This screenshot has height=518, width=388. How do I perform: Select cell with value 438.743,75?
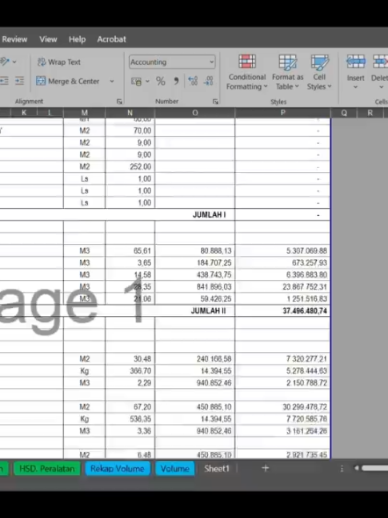195,275
